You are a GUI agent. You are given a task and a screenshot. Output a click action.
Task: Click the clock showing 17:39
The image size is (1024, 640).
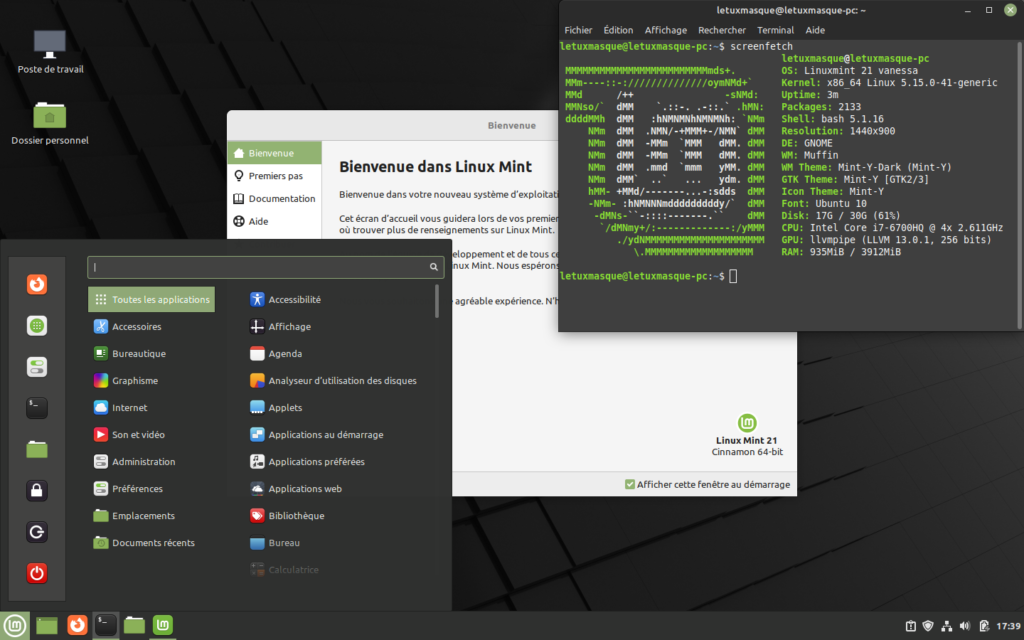click(1008, 626)
